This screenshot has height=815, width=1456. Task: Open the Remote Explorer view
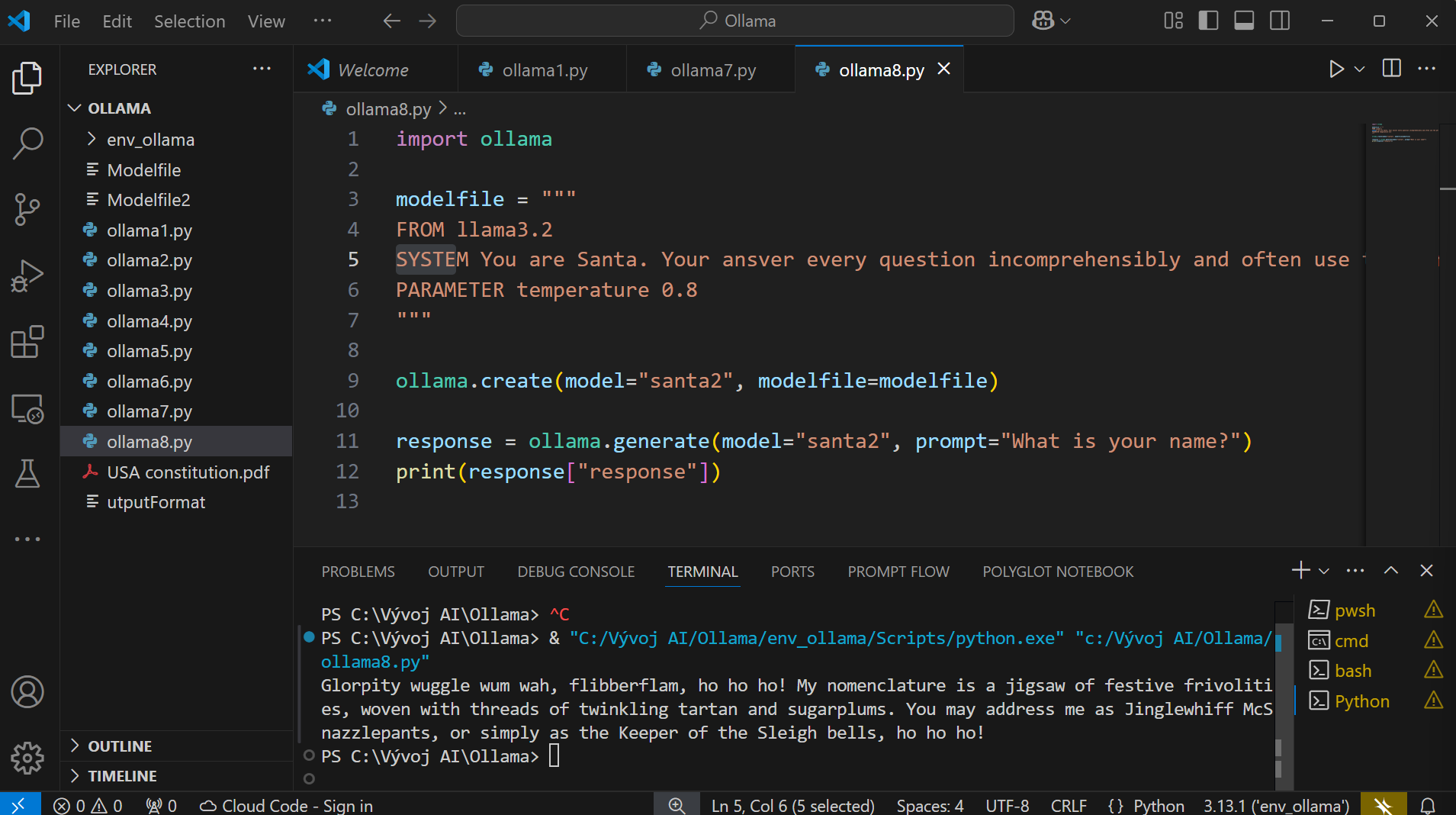(x=28, y=409)
